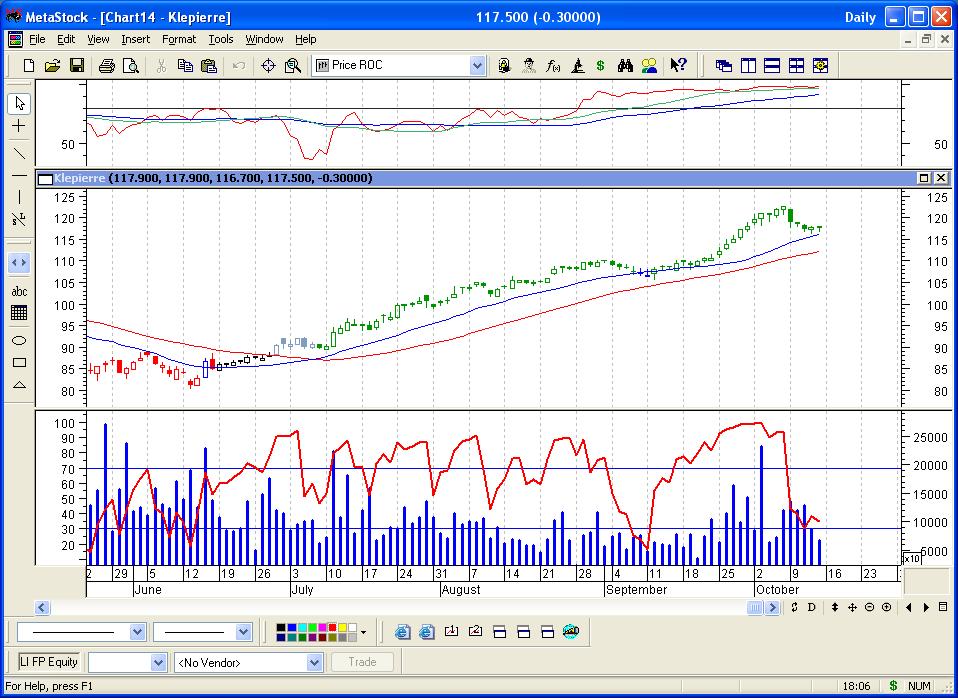Activate the arrow pointer selection tool
Image resolution: width=958 pixels, height=698 pixels.
point(19,104)
